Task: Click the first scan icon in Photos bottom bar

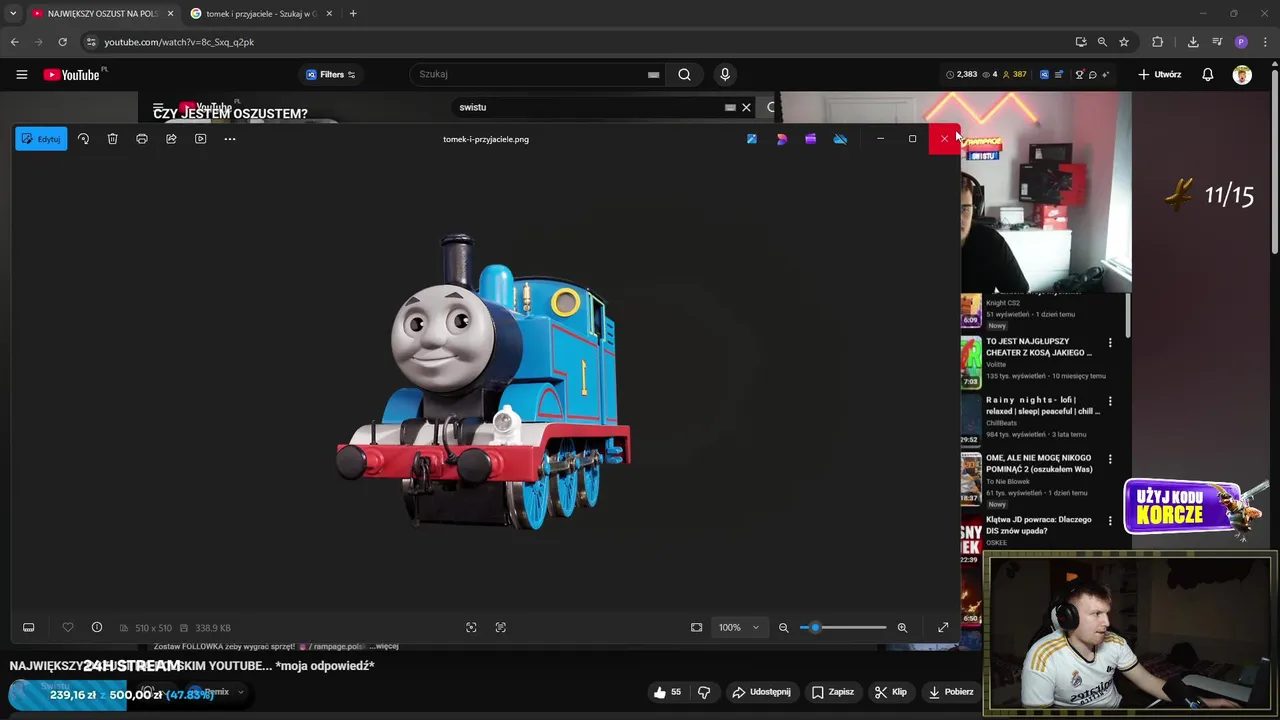Action: point(471,628)
